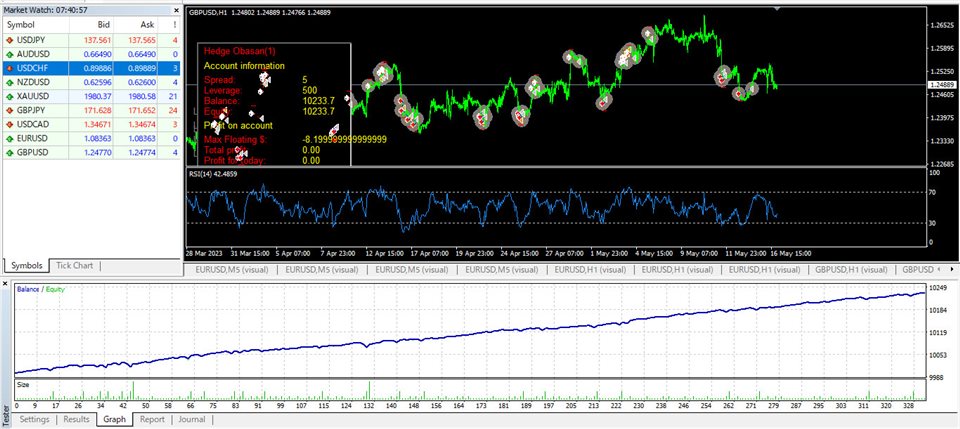
Task: Select the Symbols tab in Market Watch
Action: pyautogui.click(x=27, y=266)
